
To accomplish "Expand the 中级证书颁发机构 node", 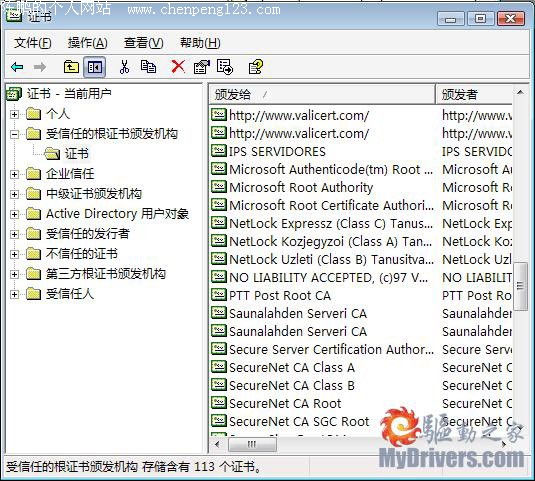I will (x=14, y=194).
